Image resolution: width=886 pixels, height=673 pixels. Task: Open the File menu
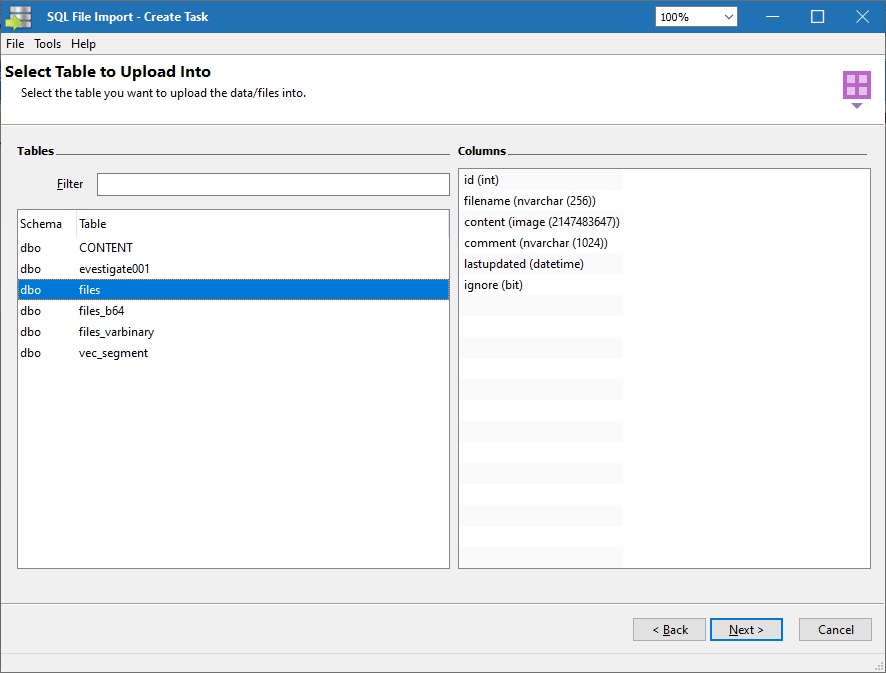pyautogui.click(x=15, y=44)
